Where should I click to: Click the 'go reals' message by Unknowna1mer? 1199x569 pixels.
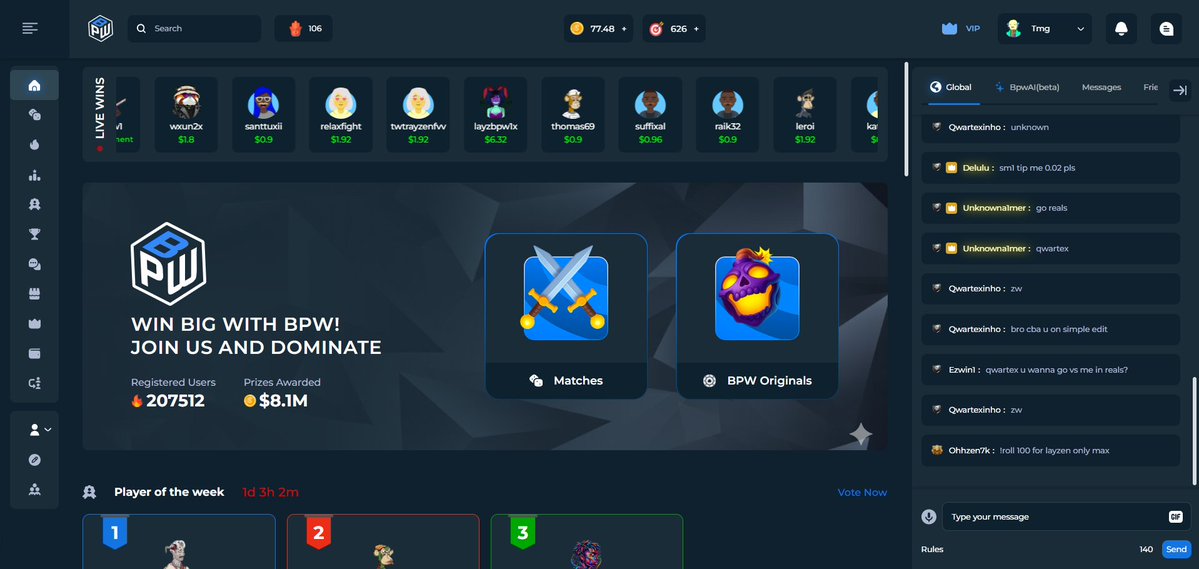pos(1051,208)
